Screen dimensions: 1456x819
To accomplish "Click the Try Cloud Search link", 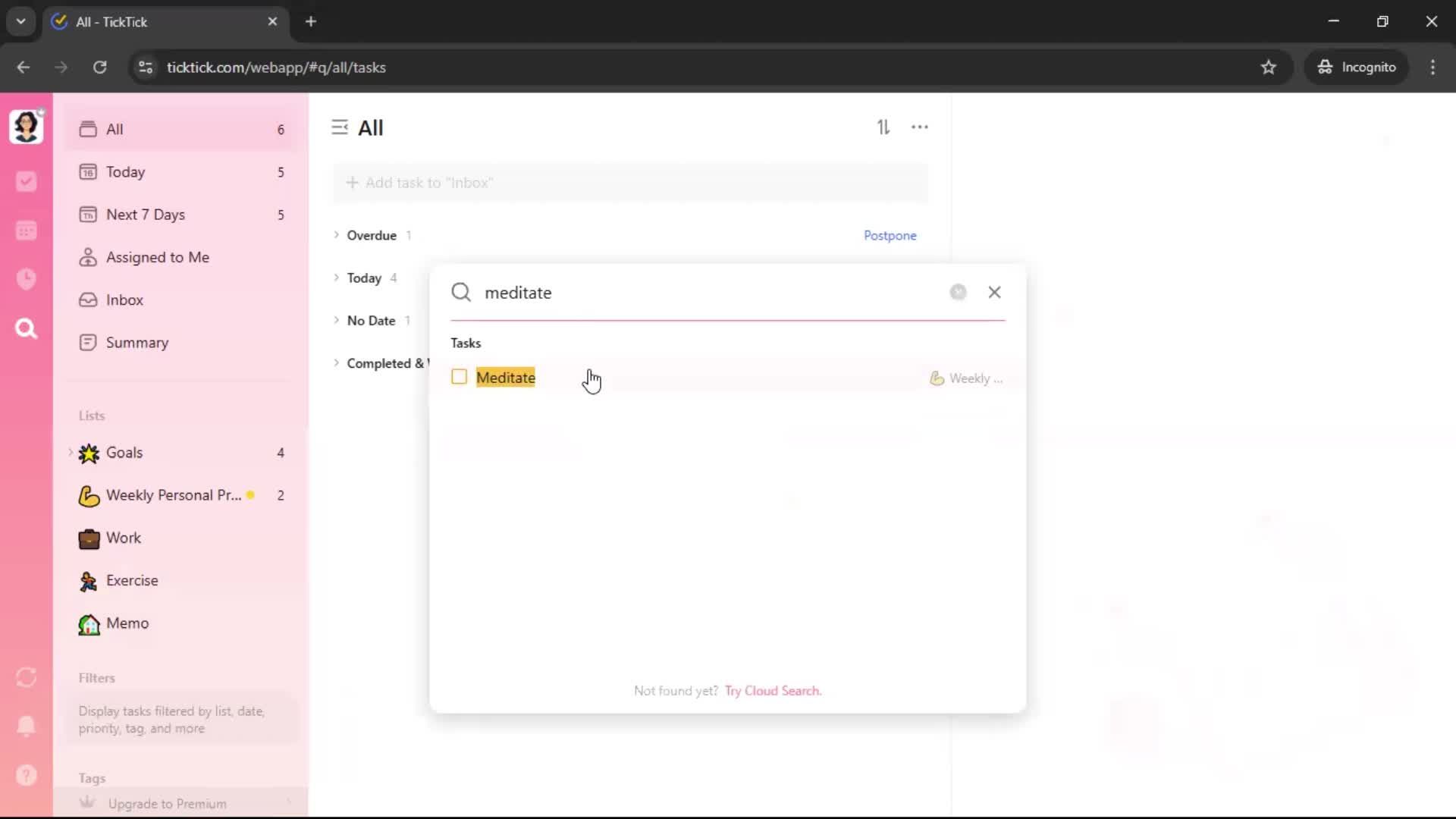I will tap(772, 691).
